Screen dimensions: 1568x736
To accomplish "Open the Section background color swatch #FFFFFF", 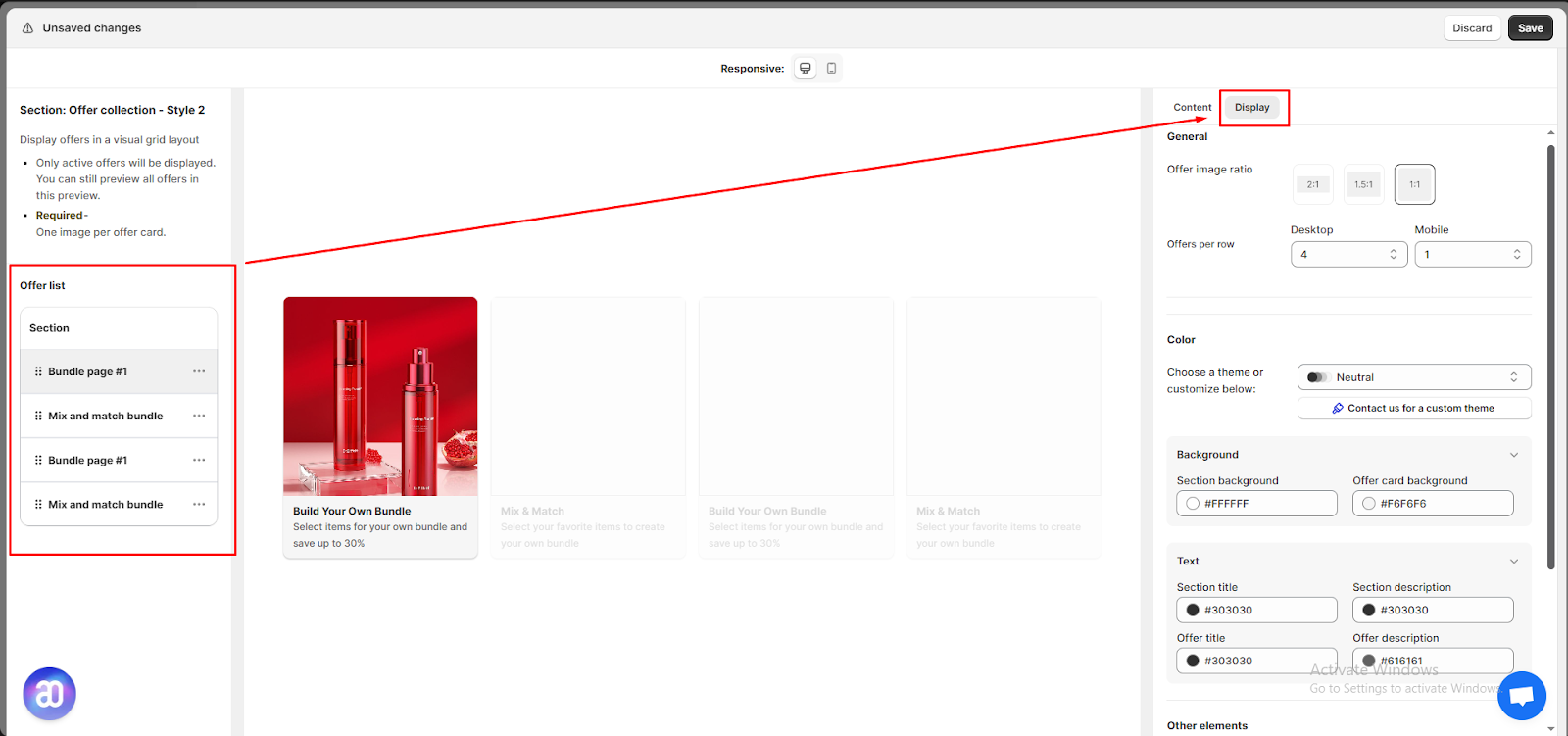I will tap(1256, 504).
